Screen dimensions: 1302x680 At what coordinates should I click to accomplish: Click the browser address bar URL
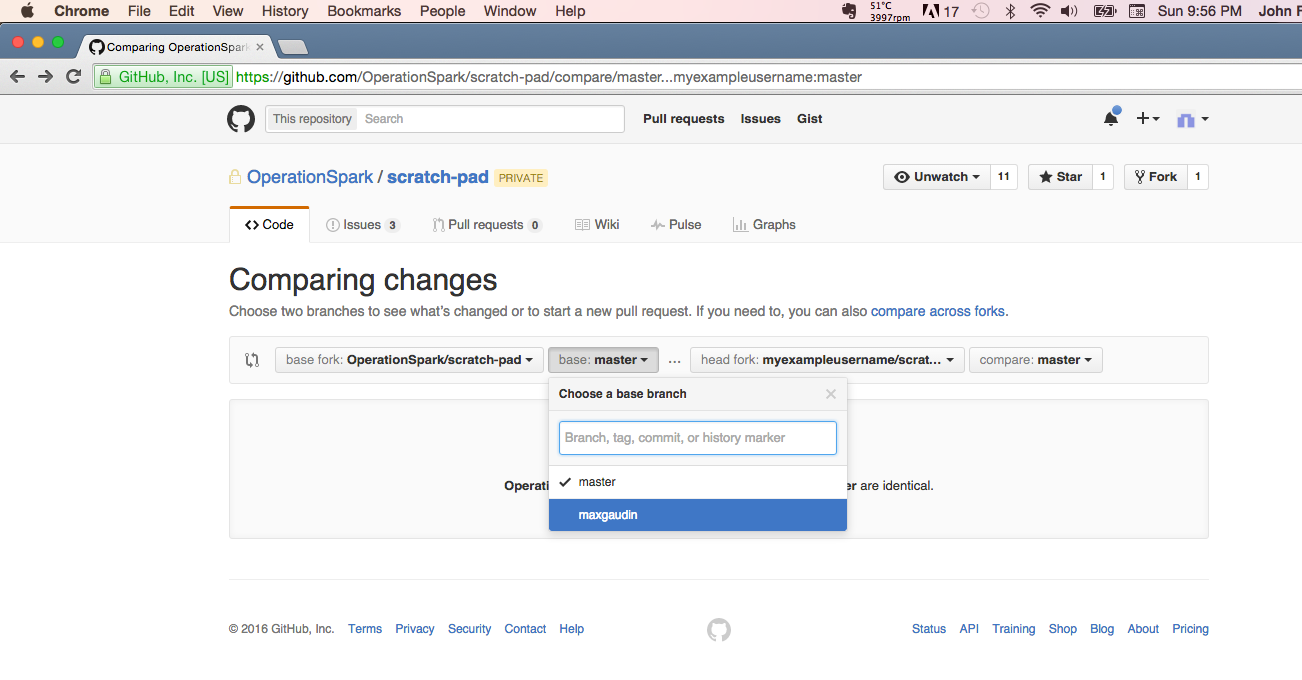pyautogui.click(x=549, y=77)
